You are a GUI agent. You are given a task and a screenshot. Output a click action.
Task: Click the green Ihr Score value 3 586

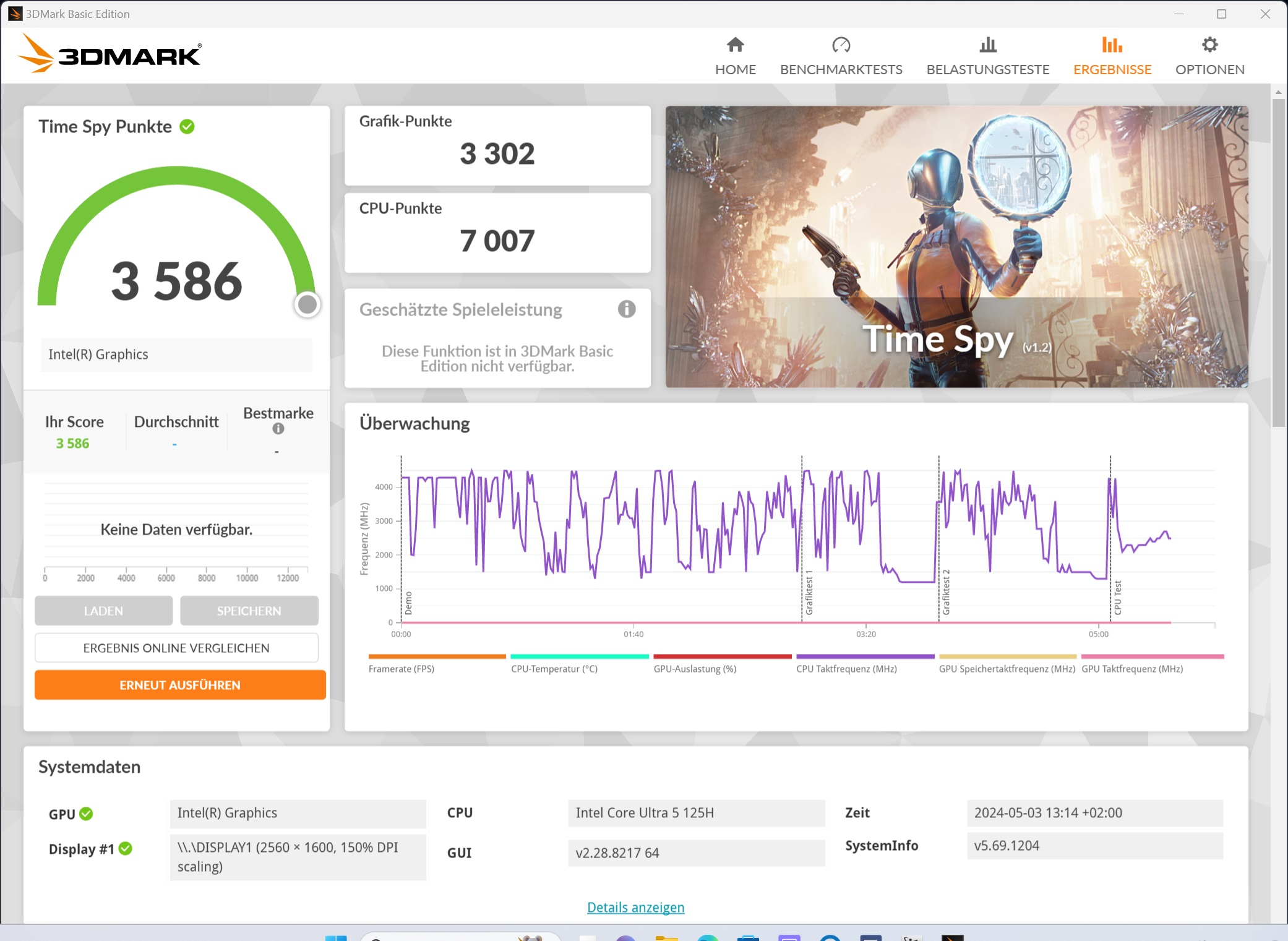click(72, 443)
